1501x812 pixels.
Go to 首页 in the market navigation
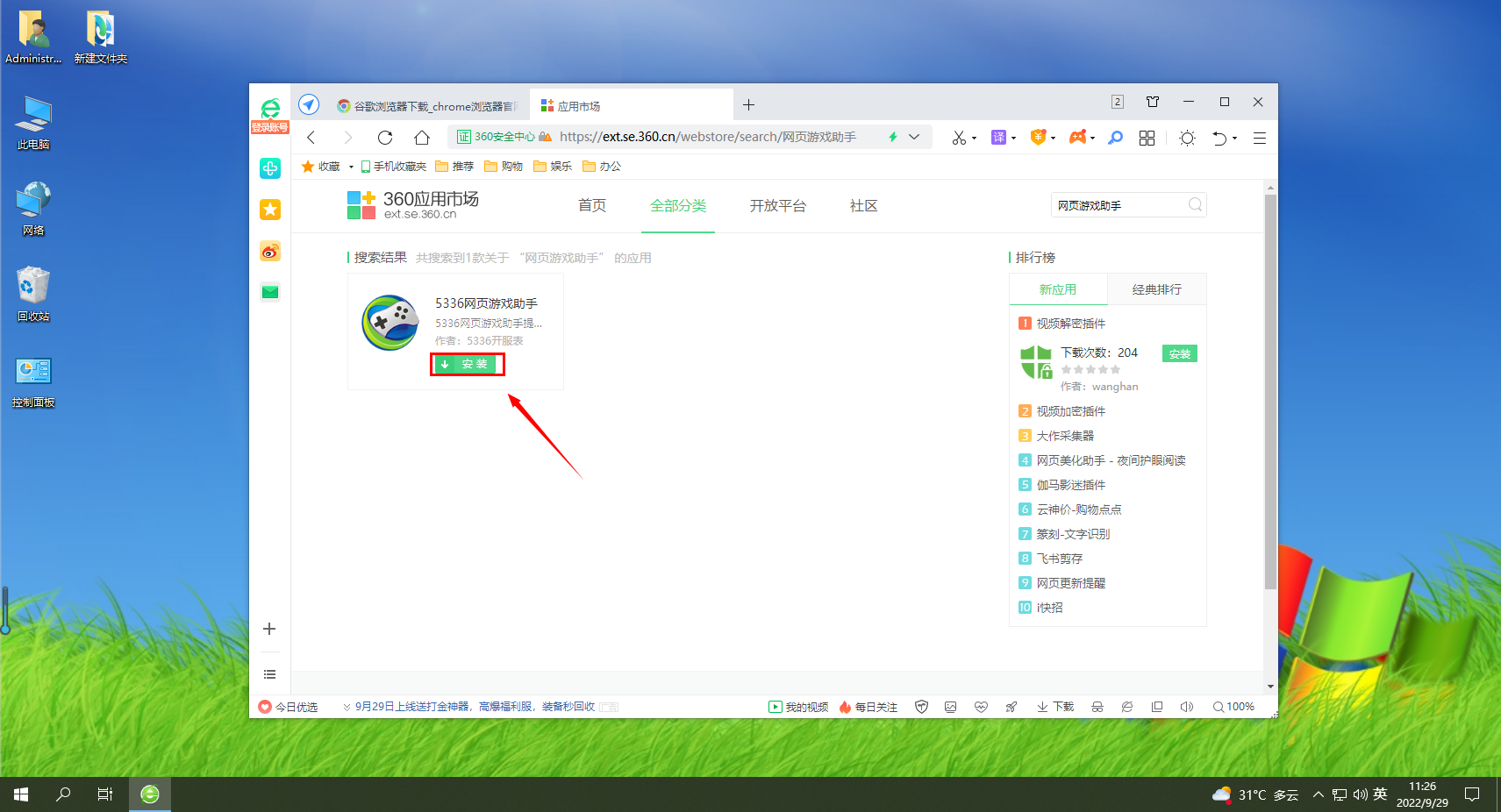(x=592, y=205)
